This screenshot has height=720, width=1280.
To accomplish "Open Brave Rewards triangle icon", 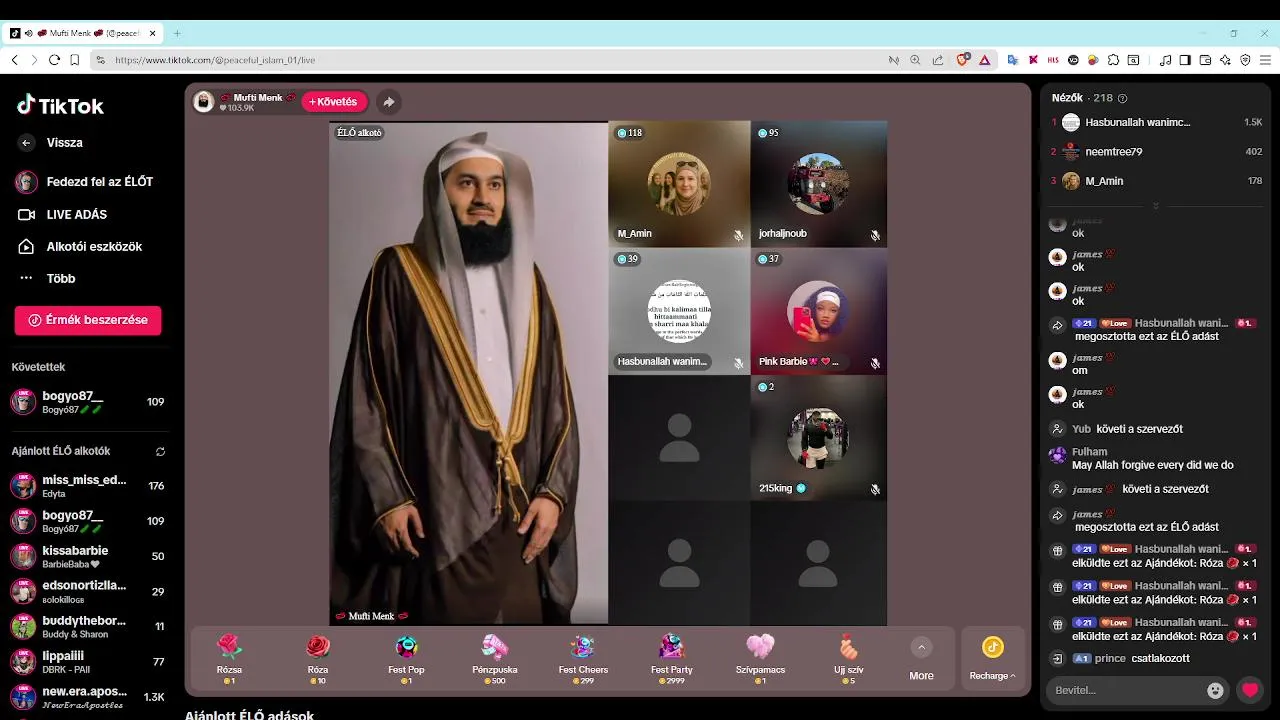I will (985, 60).
